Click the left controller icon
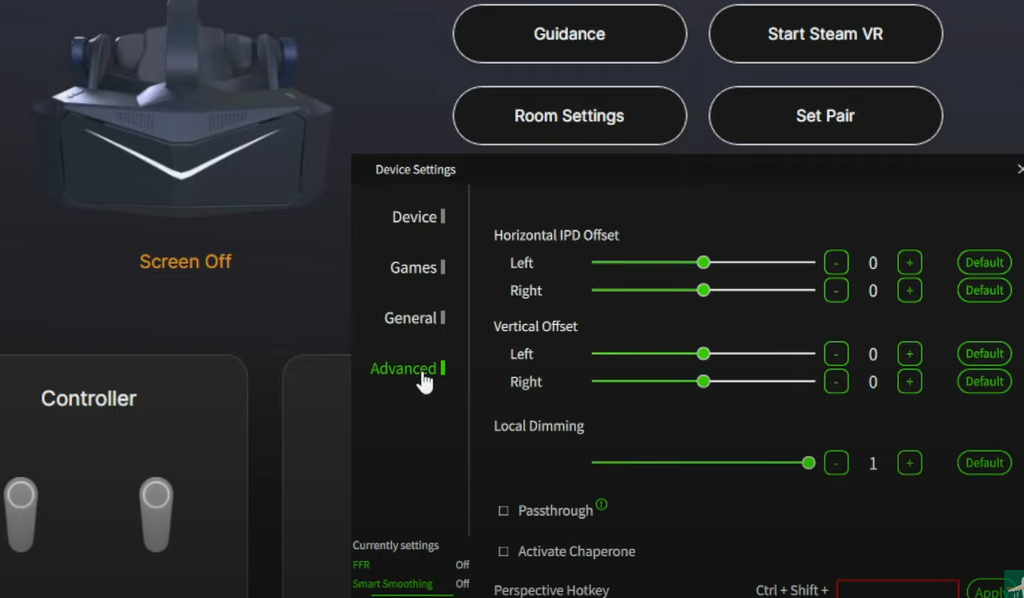1024x598 pixels. 21,512
